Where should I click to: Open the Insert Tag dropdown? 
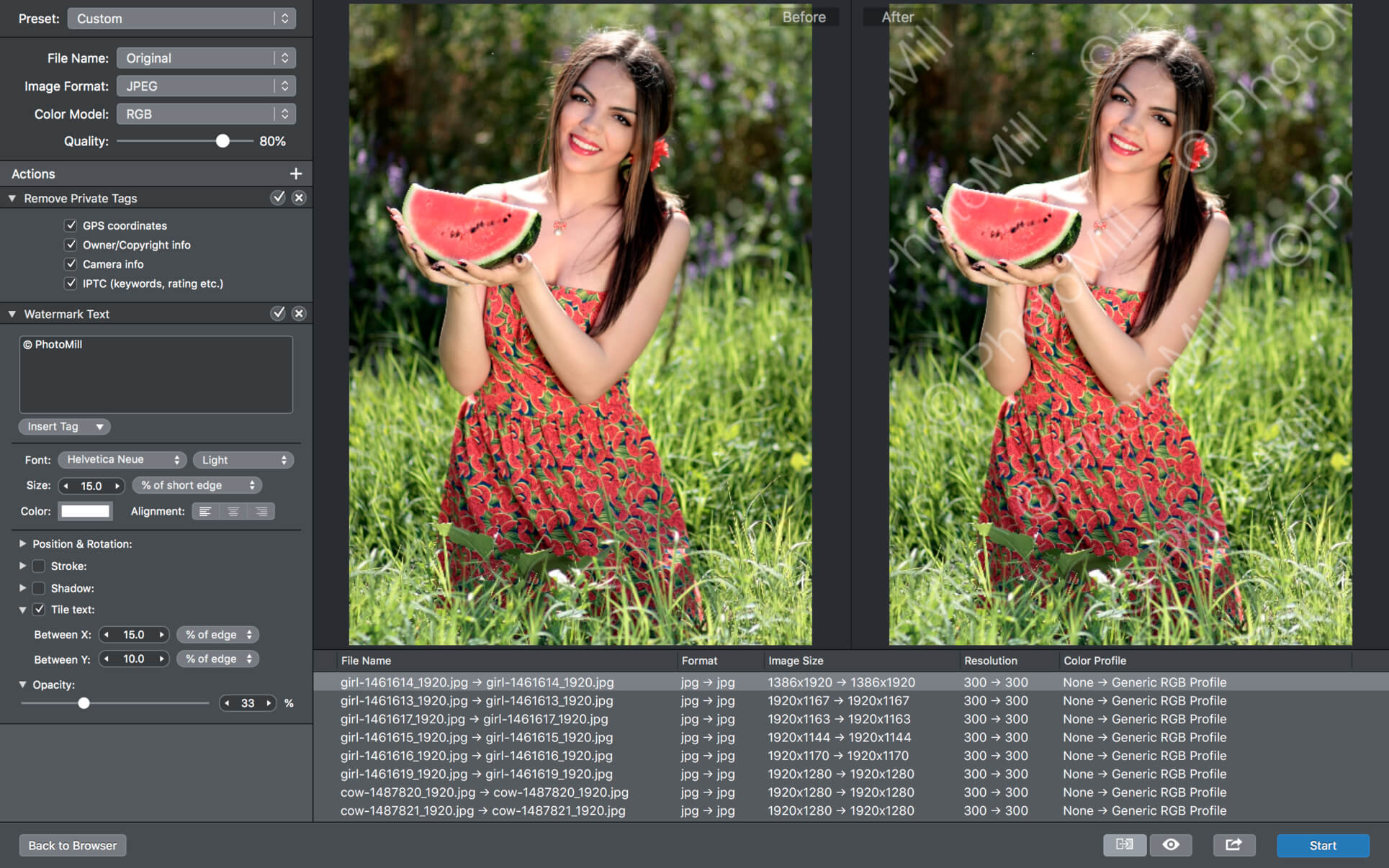(64, 427)
